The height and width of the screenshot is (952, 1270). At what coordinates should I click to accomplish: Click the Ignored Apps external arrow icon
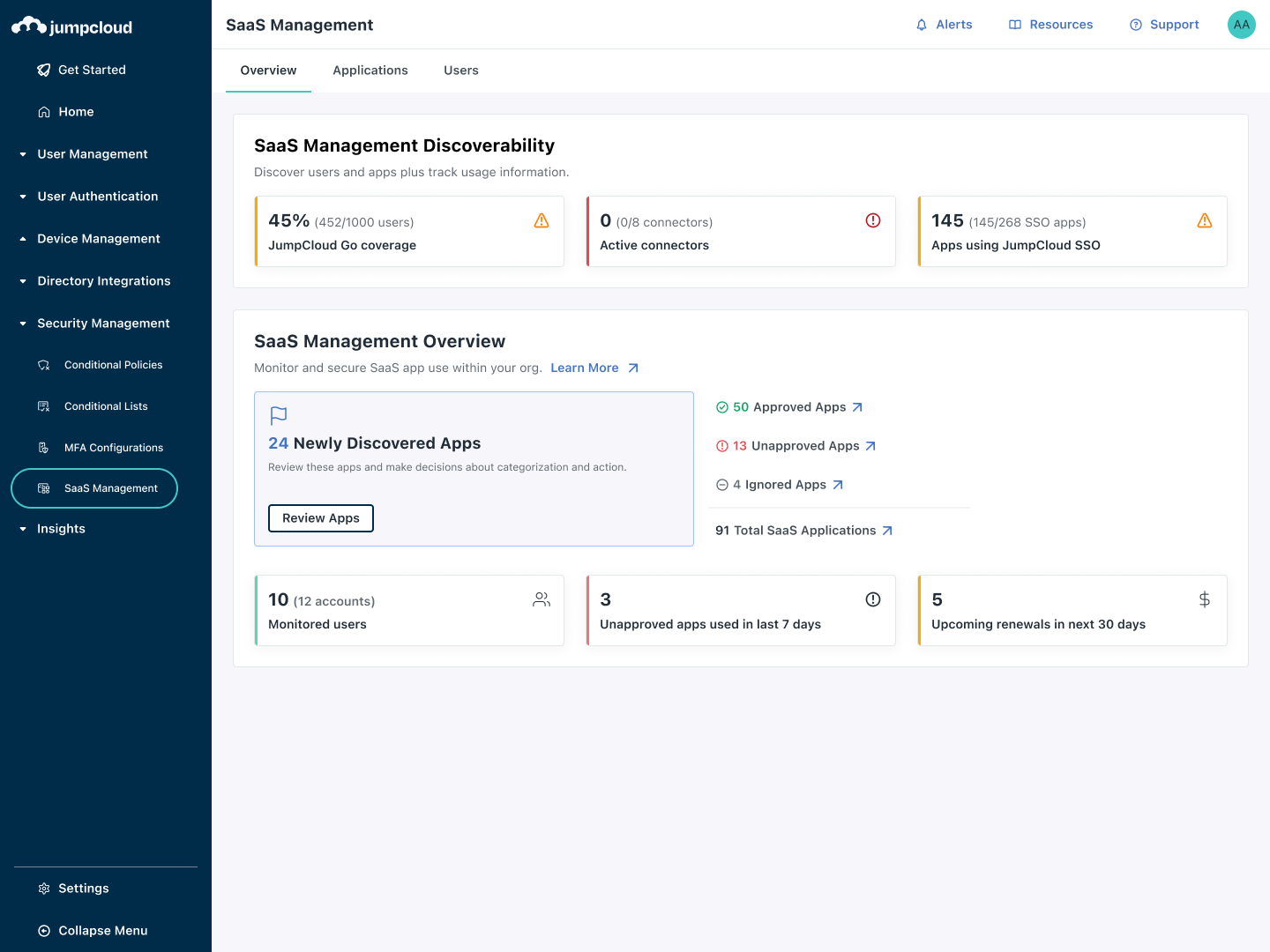click(x=838, y=485)
